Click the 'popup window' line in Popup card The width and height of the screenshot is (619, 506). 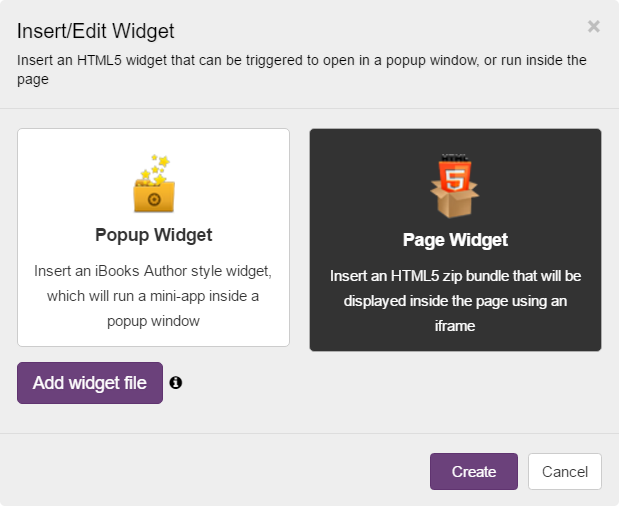tap(154, 322)
